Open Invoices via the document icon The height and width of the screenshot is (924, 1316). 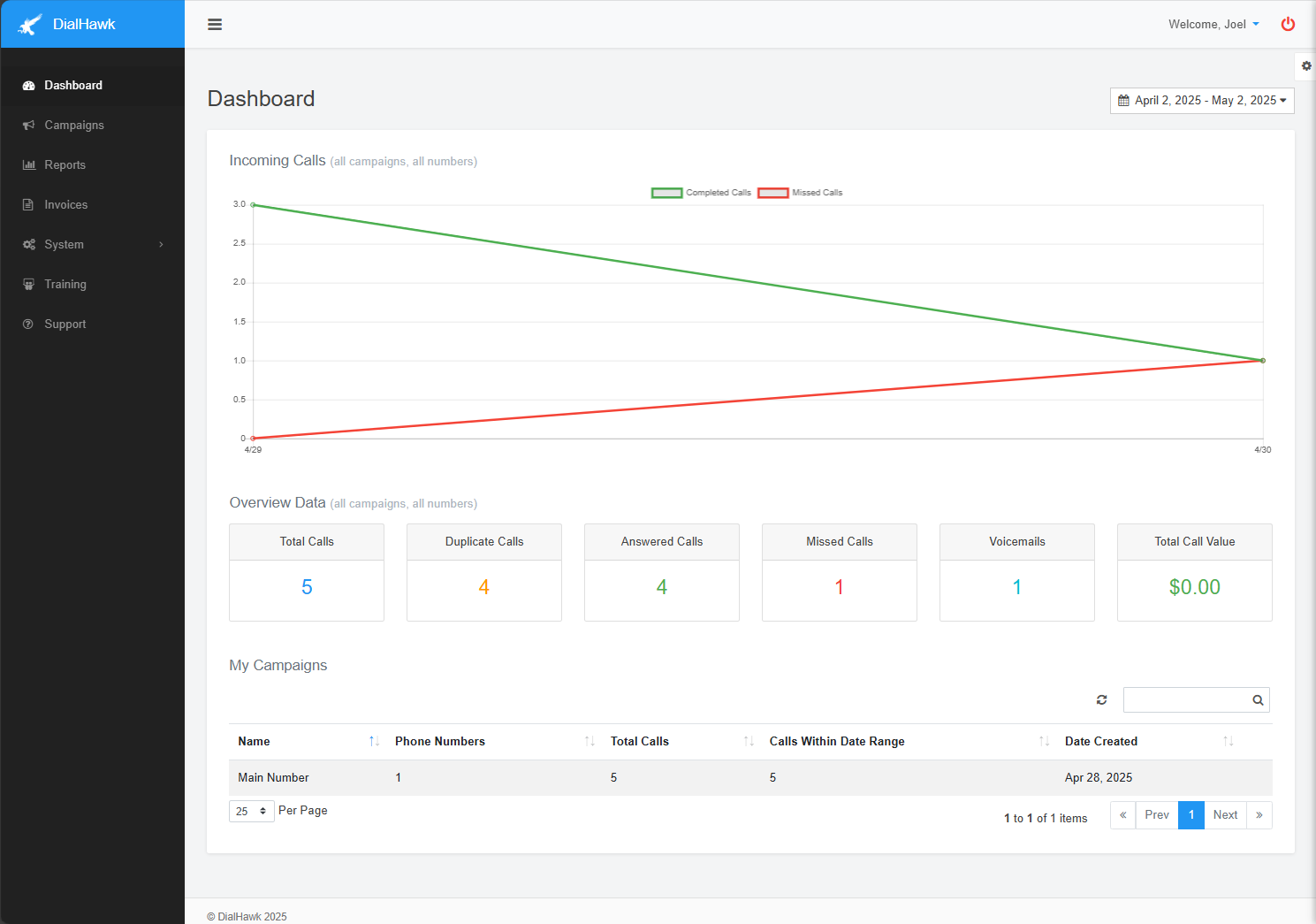tap(29, 204)
